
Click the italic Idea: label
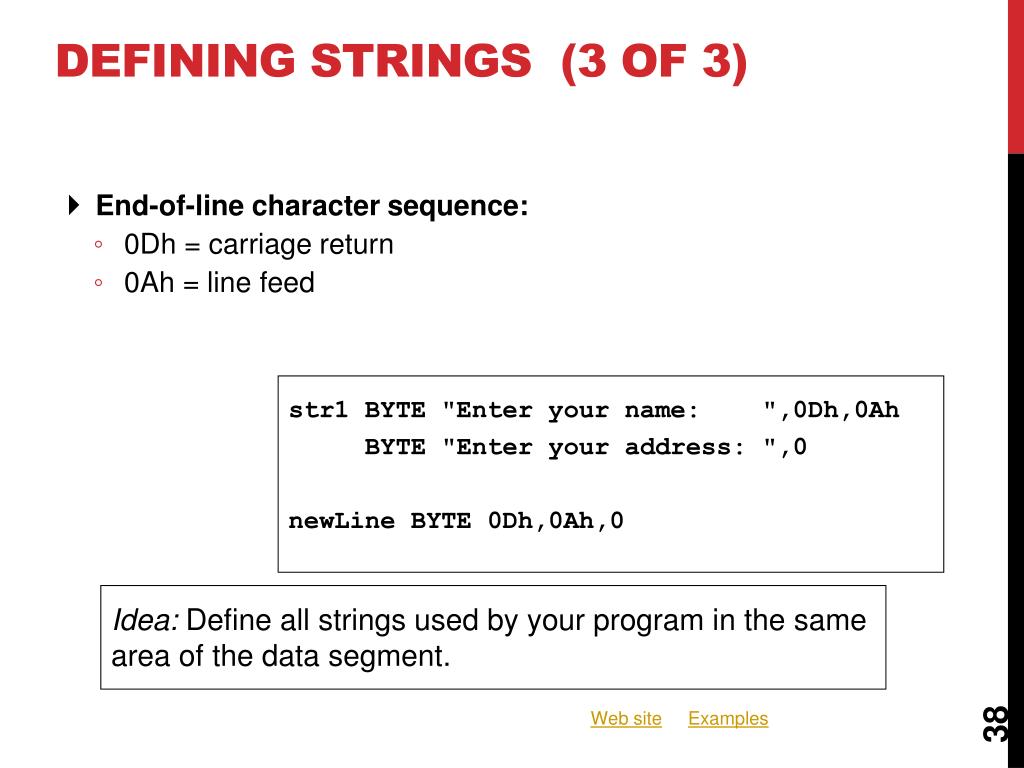[145, 620]
